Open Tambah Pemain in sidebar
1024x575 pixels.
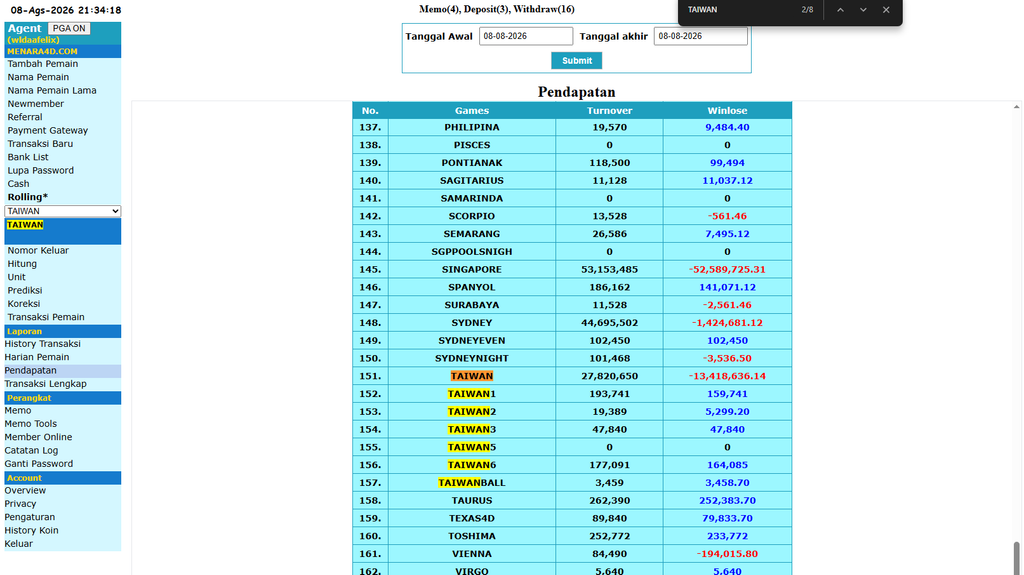pos(42,64)
